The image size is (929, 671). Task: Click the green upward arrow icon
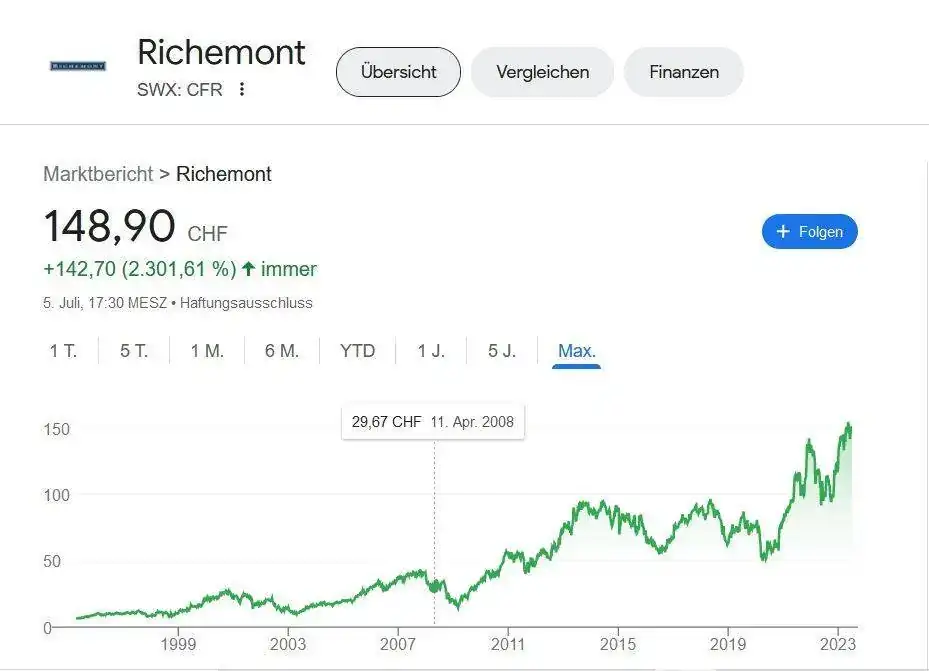point(248,269)
